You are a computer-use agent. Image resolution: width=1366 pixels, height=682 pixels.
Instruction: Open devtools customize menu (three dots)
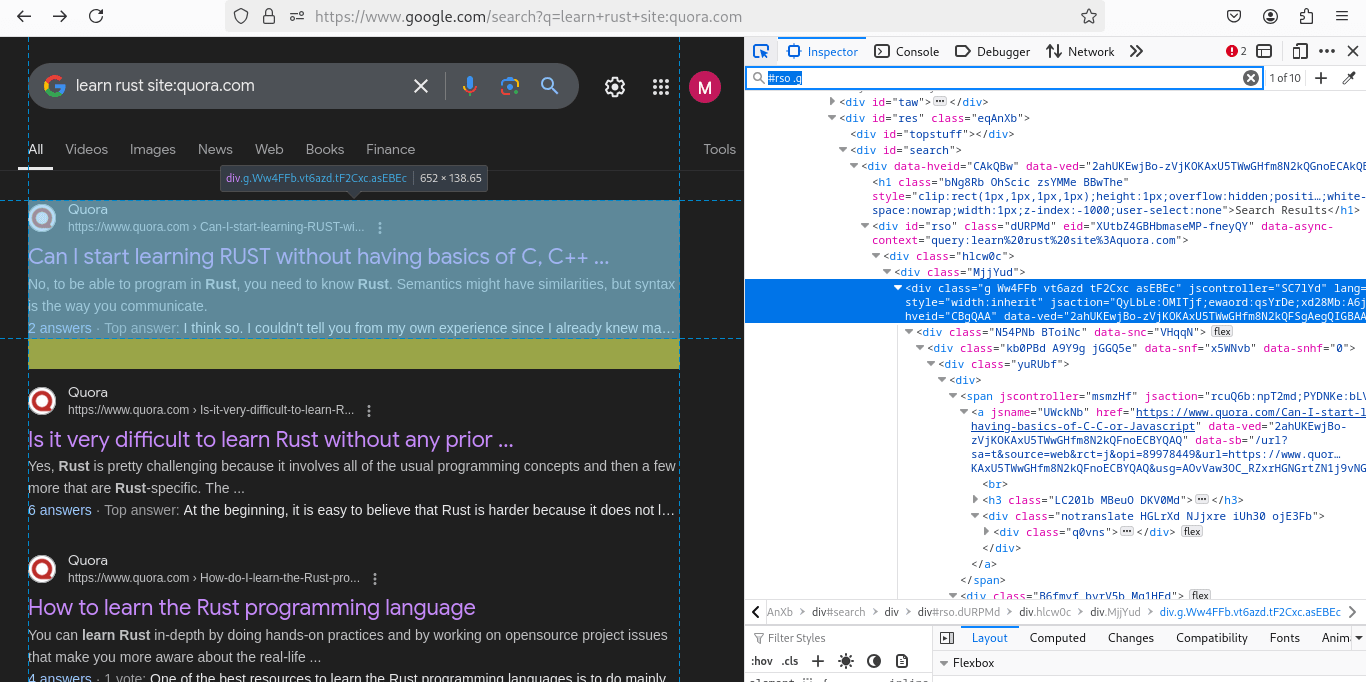[1327, 51]
